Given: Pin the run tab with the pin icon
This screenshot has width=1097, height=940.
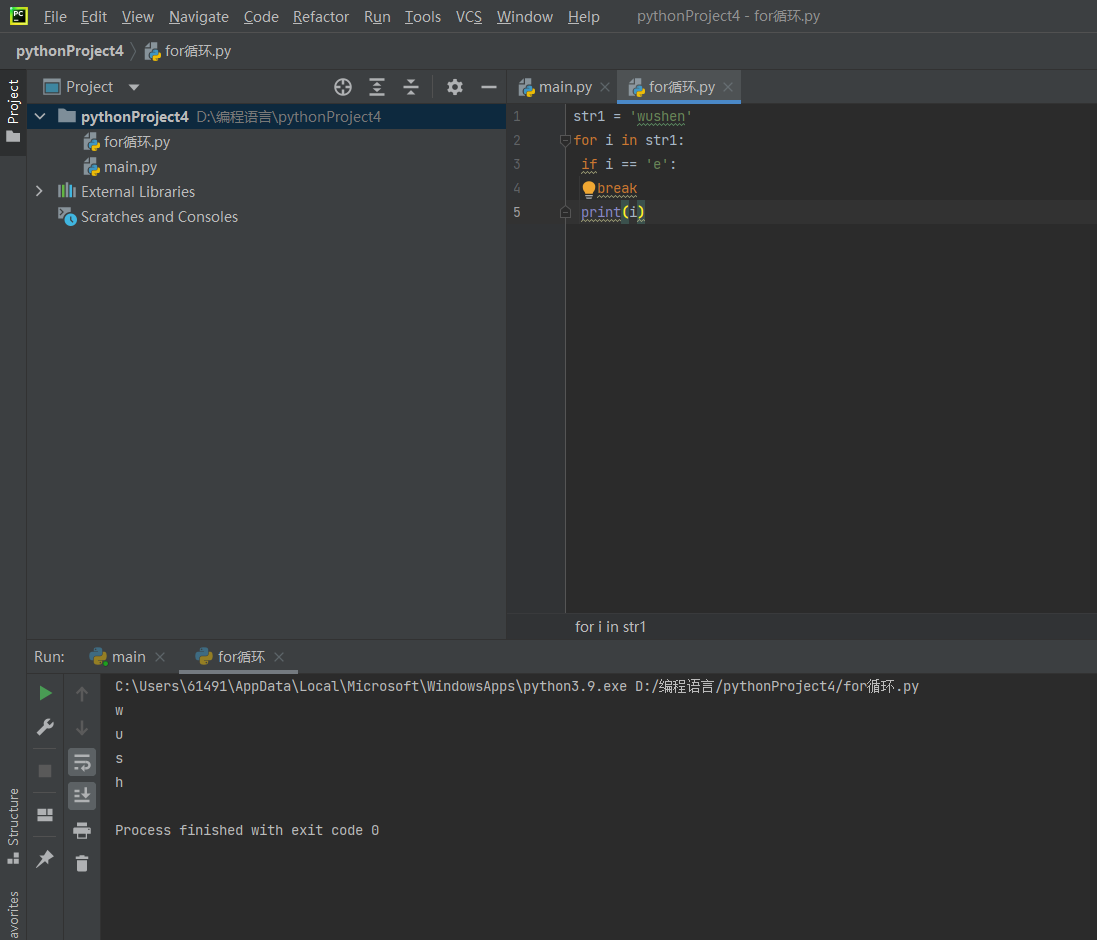Looking at the screenshot, I should pyautogui.click(x=45, y=858).
